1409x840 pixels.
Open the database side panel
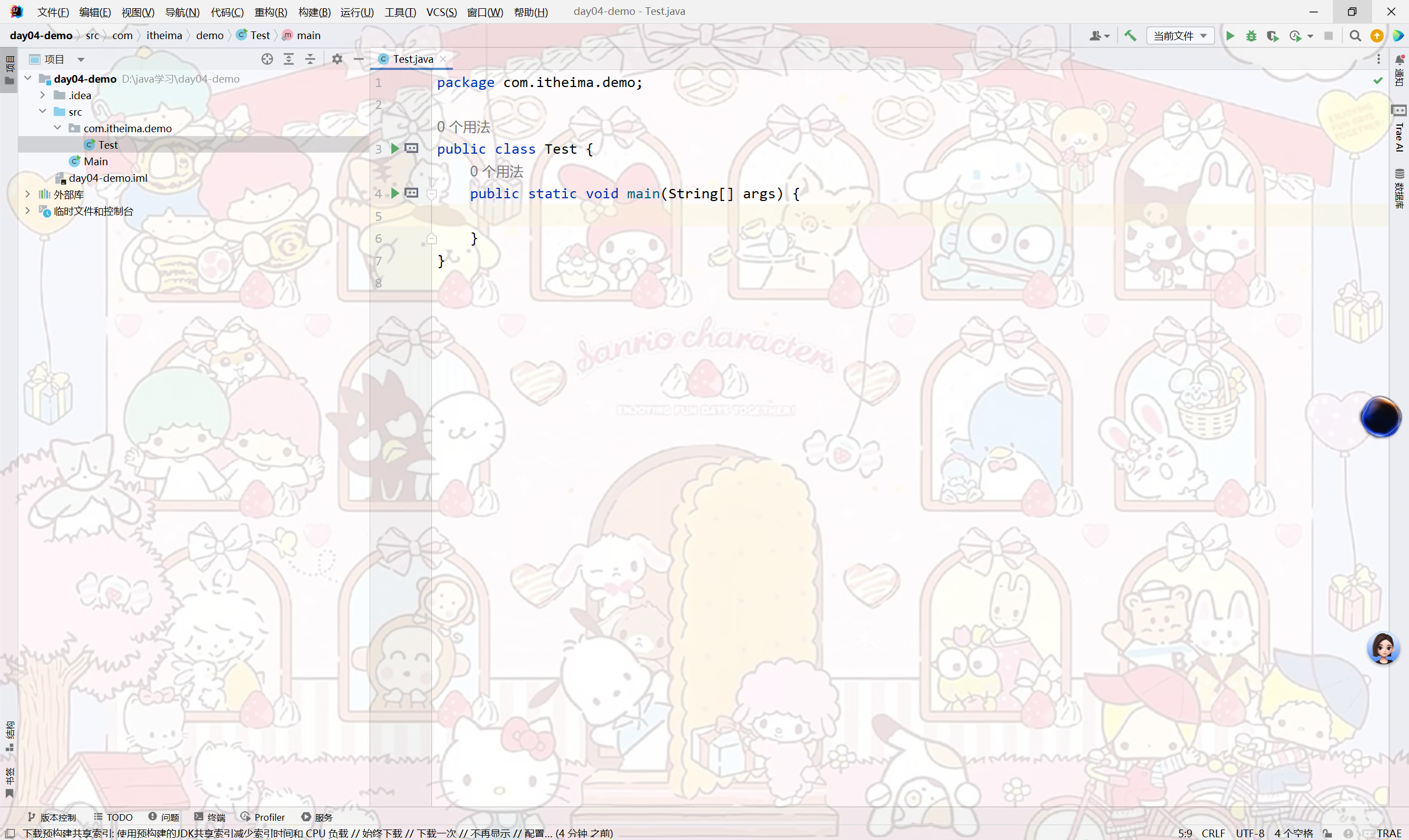1400,188
